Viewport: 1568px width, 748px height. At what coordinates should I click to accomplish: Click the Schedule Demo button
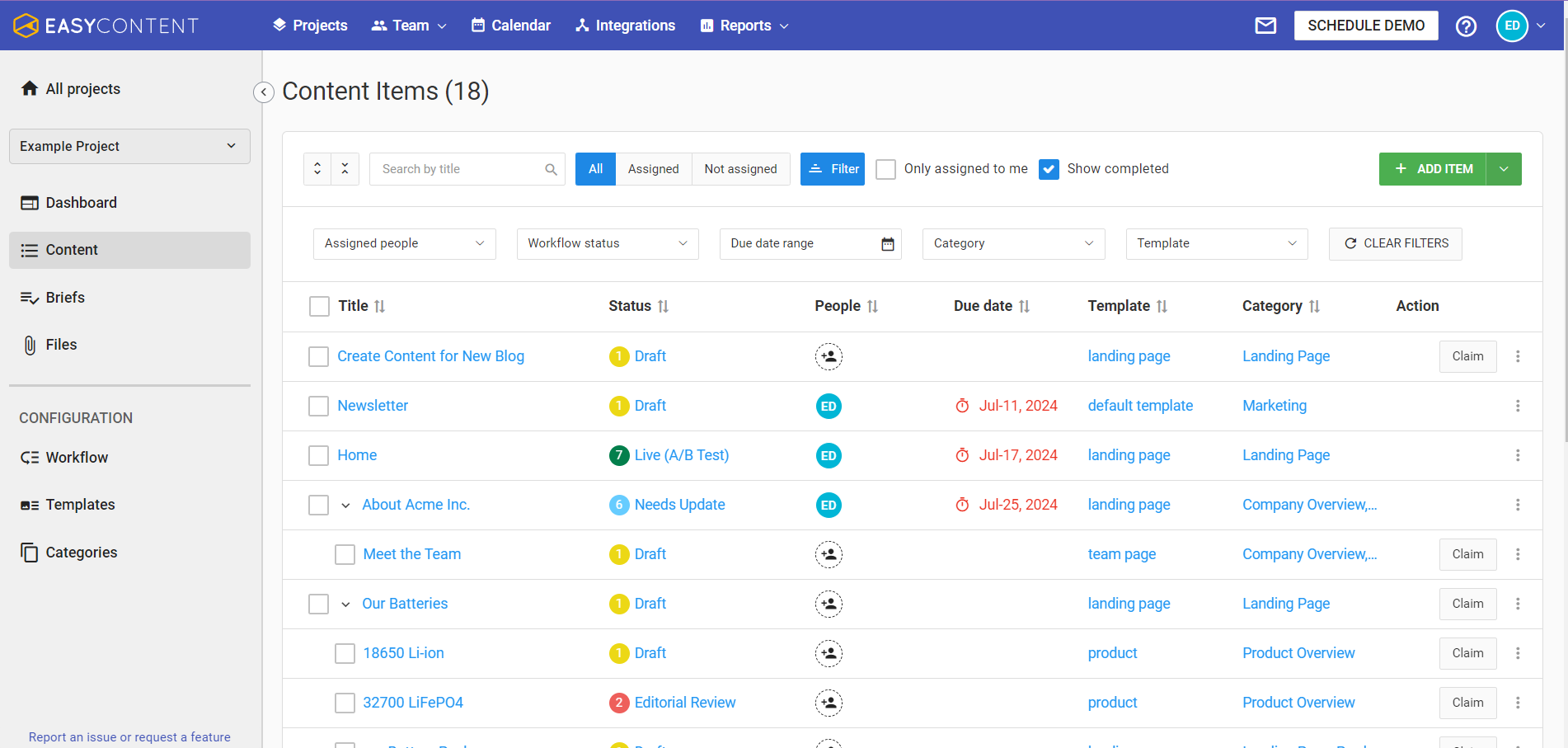(1366, 26)
